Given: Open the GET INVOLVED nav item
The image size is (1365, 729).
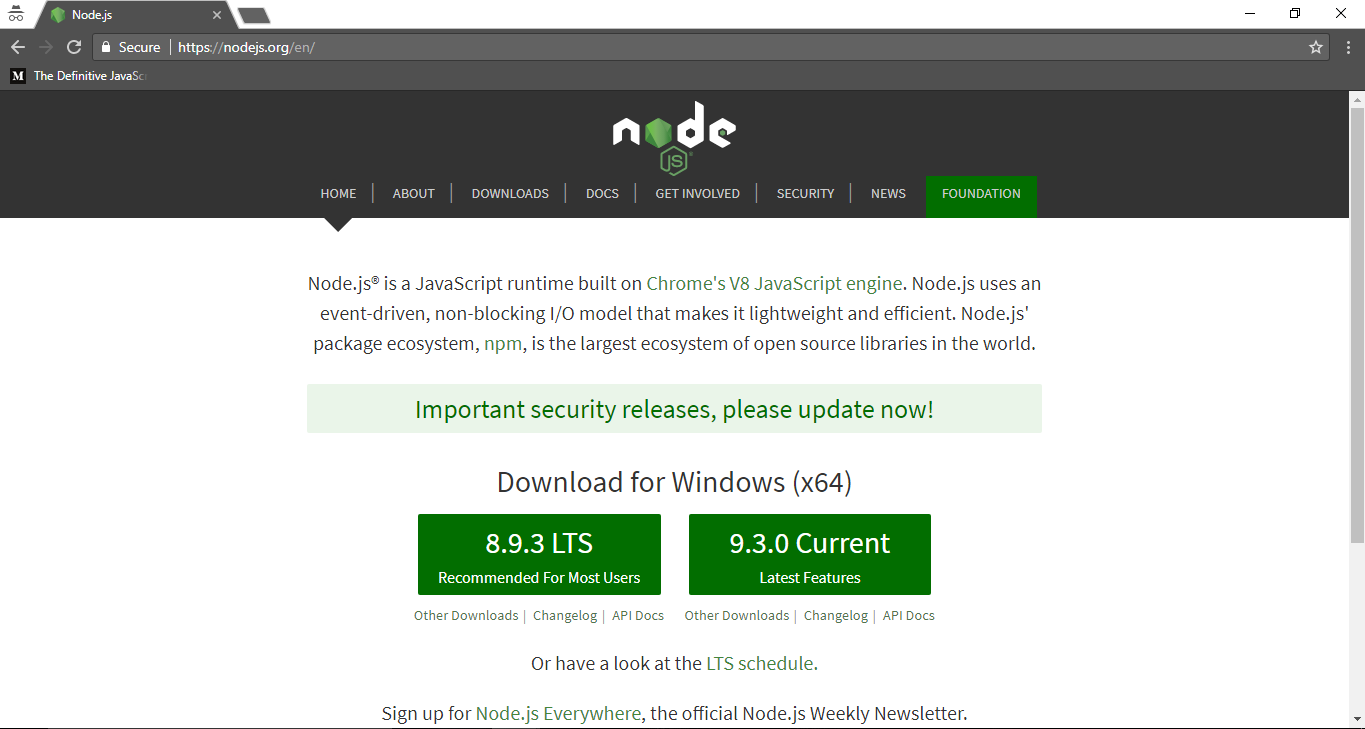Looking at the screenshot, I should pyautogui.click(x=698, y=194).
